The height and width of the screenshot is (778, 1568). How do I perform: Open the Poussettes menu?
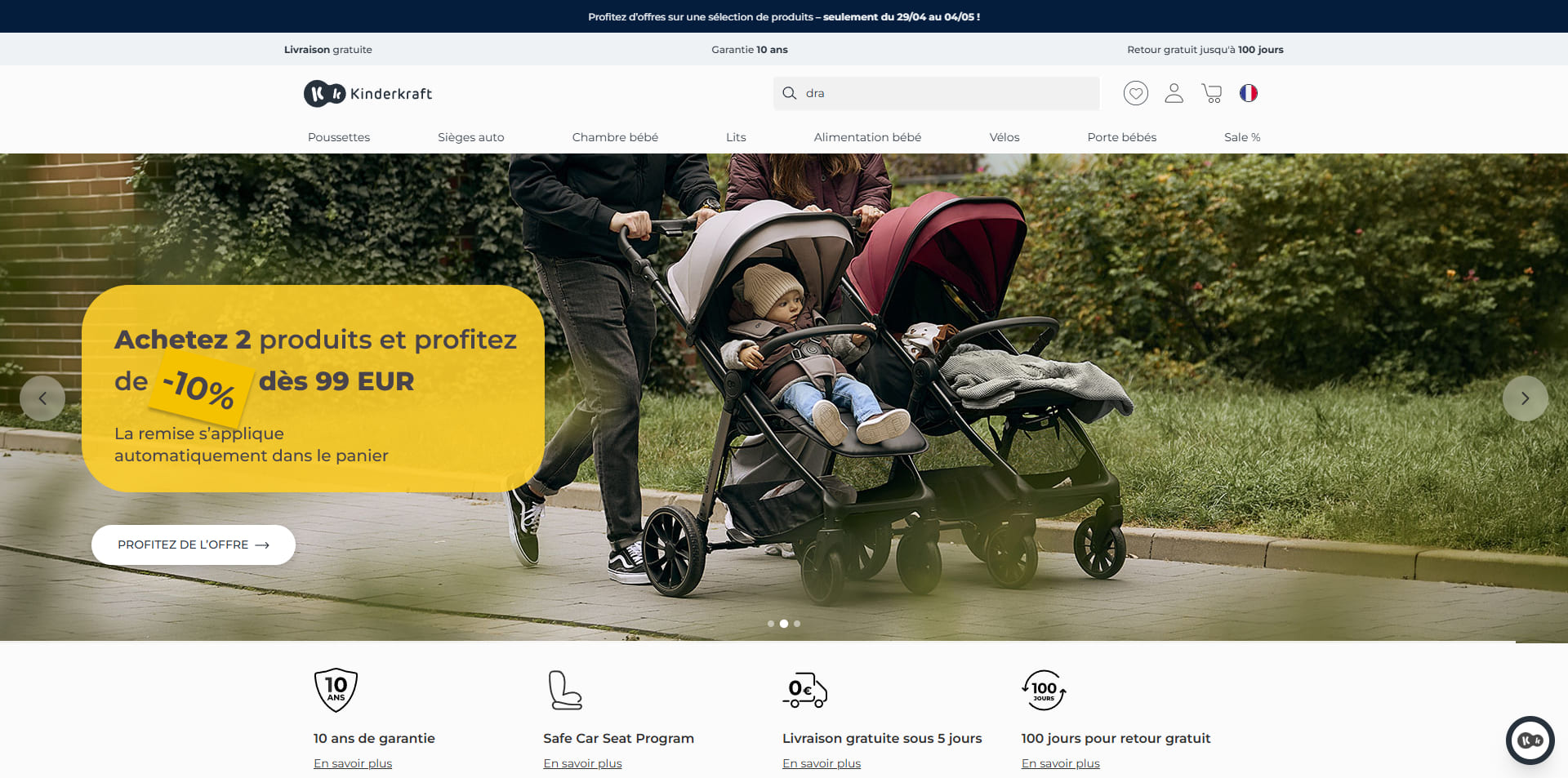pos(339,137)
